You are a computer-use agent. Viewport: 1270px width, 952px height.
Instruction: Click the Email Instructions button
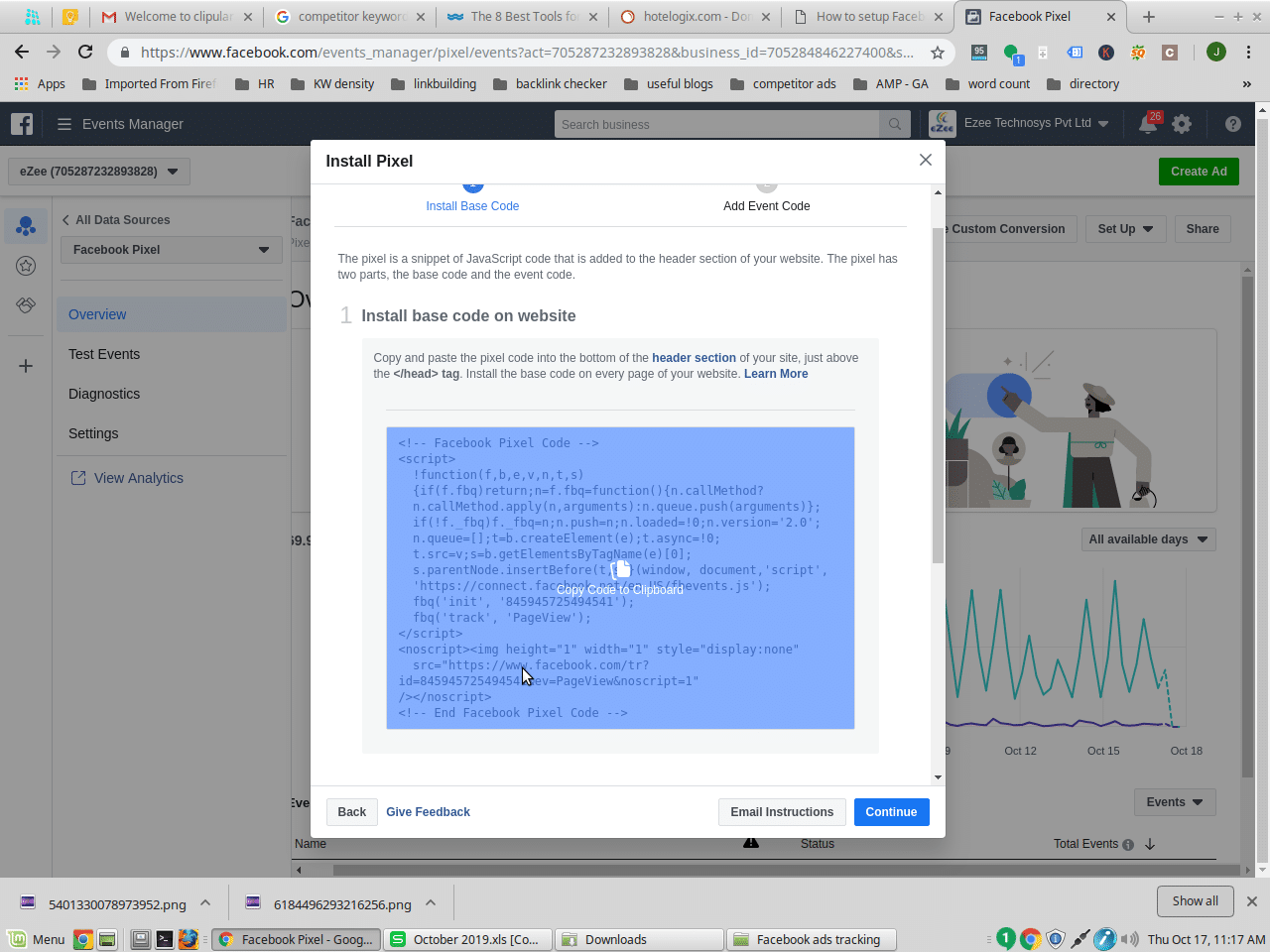[x=782, y=812]
